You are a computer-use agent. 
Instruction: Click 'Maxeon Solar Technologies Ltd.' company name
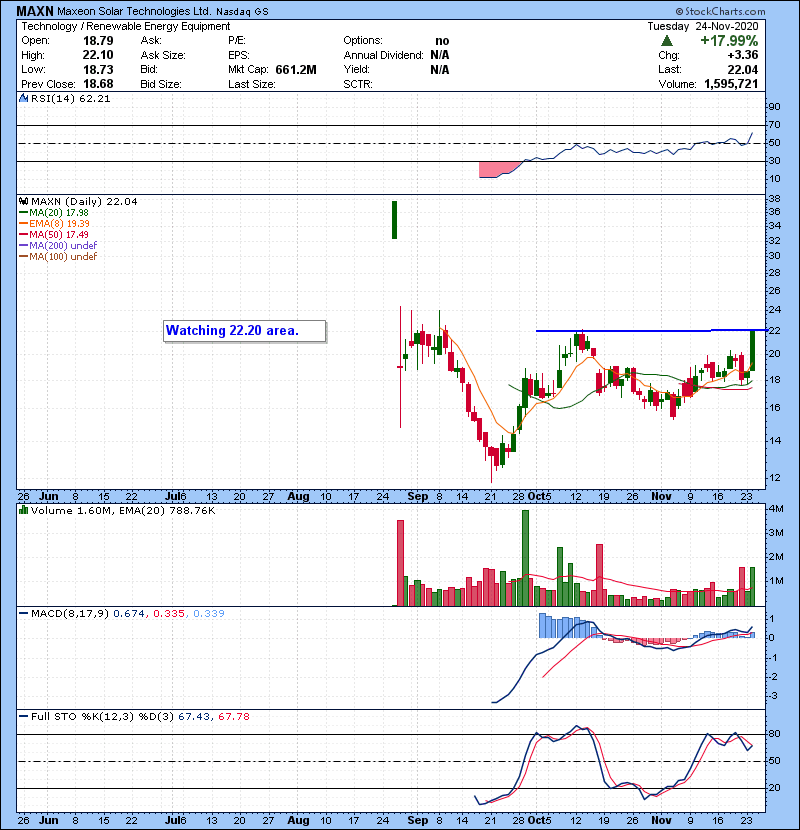pyautogui.click(x=134, y=11)
